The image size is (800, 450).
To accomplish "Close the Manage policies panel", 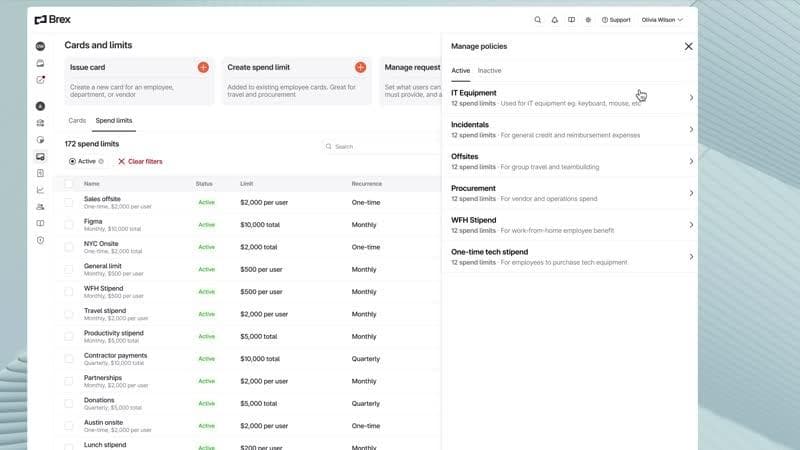I will (688, 46).
